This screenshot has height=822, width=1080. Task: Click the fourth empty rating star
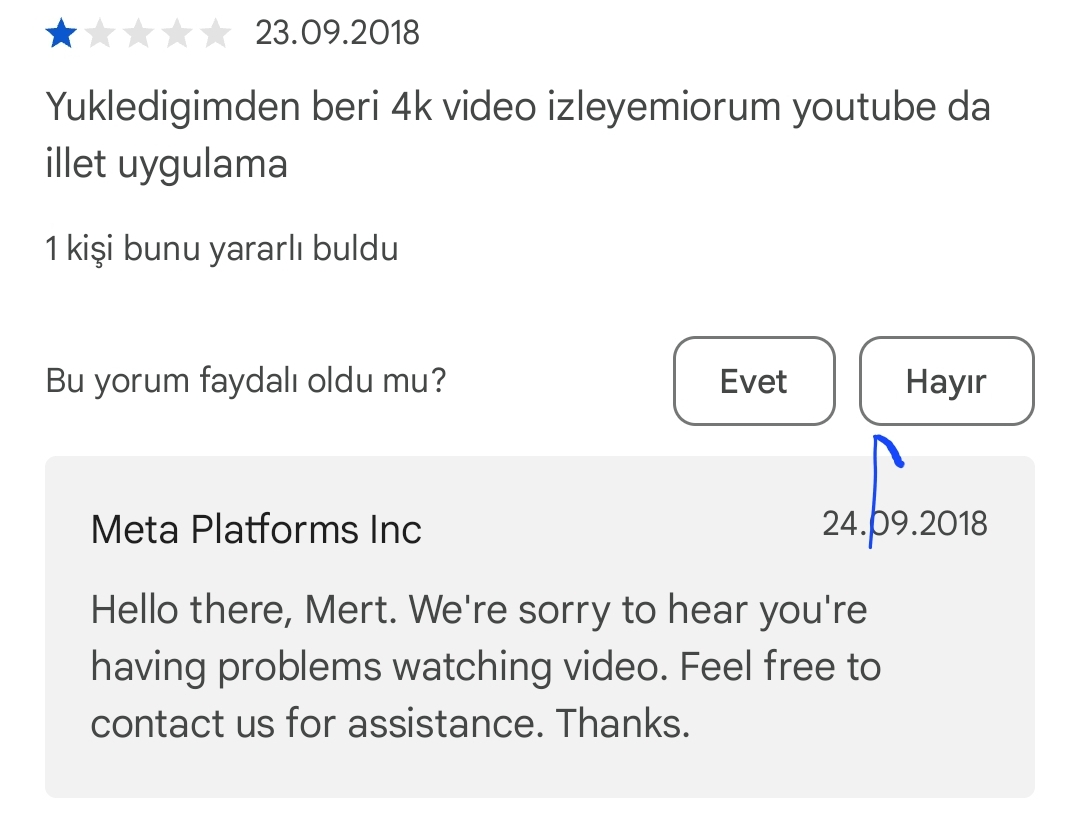pos(177,34)
